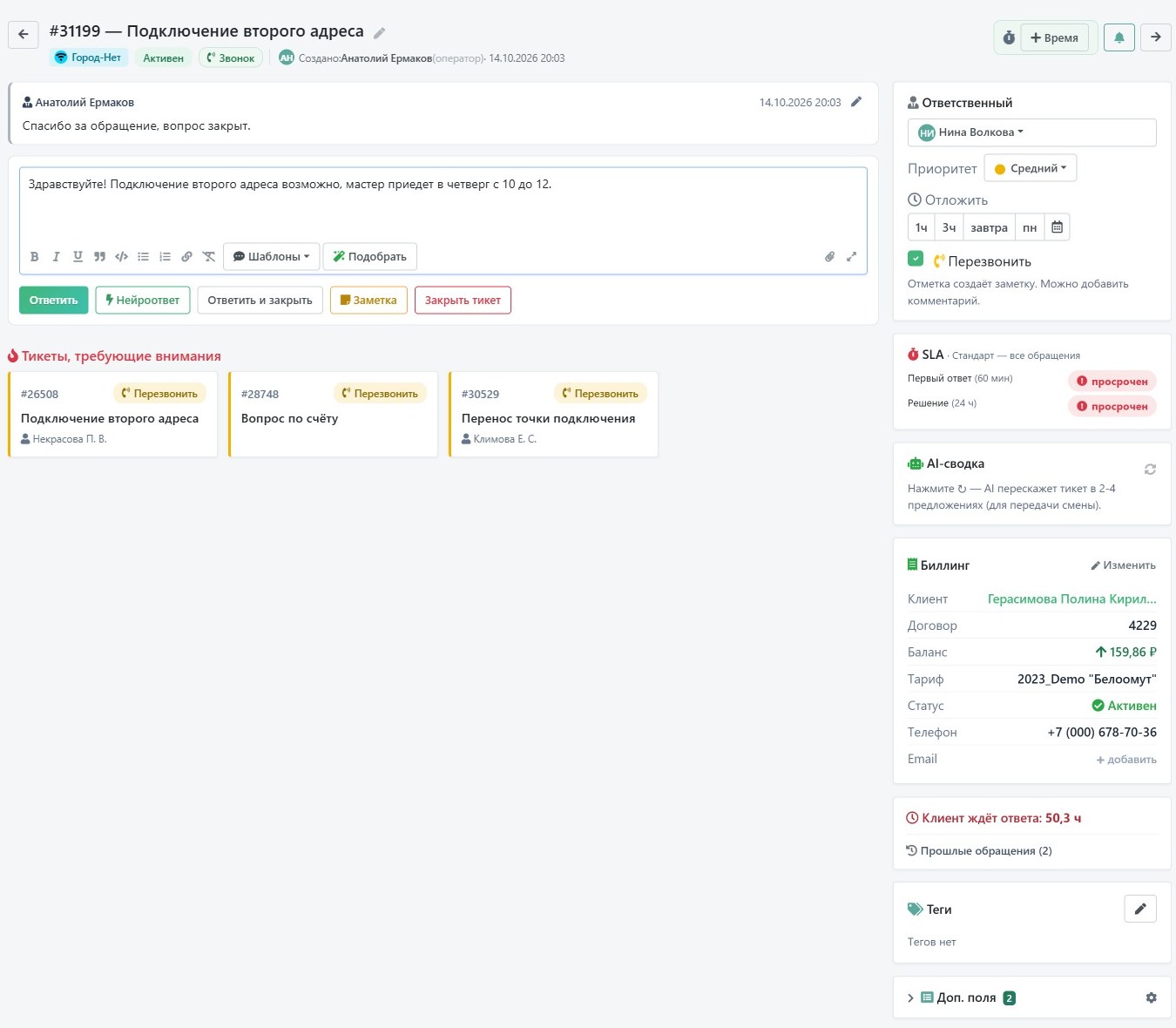Viewport: 1176px width, 1028px height.
Task: Refresh the AI-сводка summary
Action: pos(1150,470)
